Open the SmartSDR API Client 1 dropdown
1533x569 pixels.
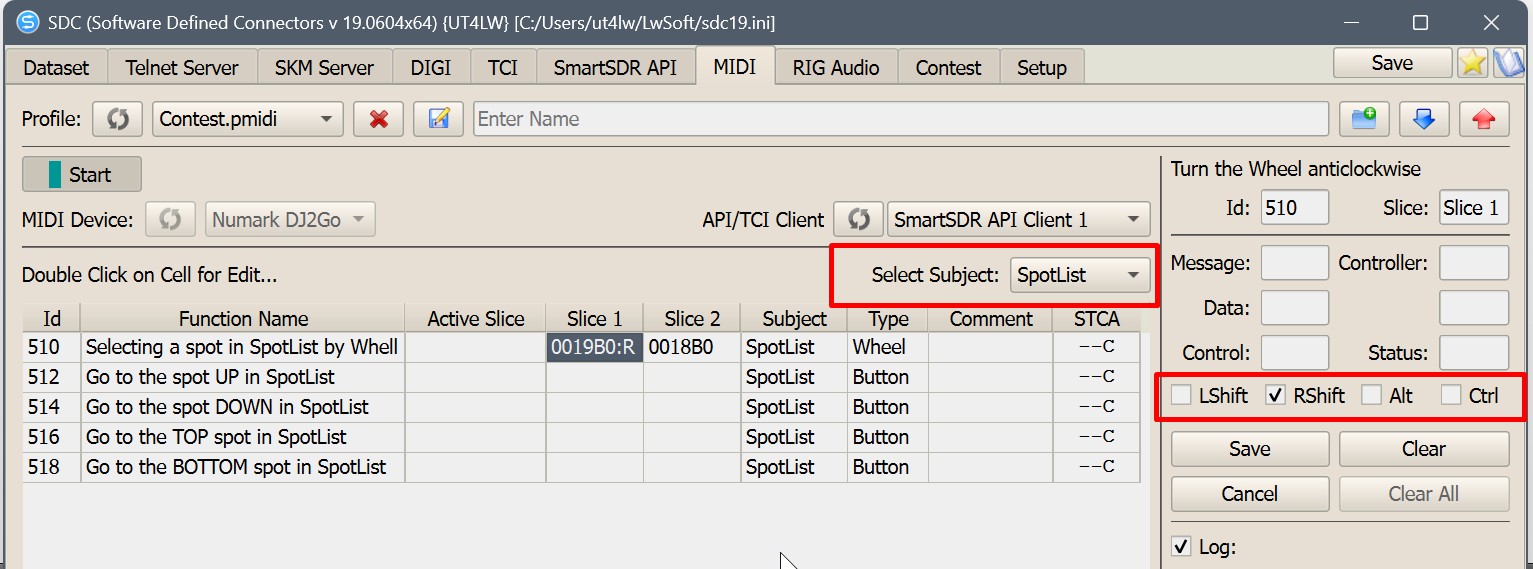[1018, 219]
